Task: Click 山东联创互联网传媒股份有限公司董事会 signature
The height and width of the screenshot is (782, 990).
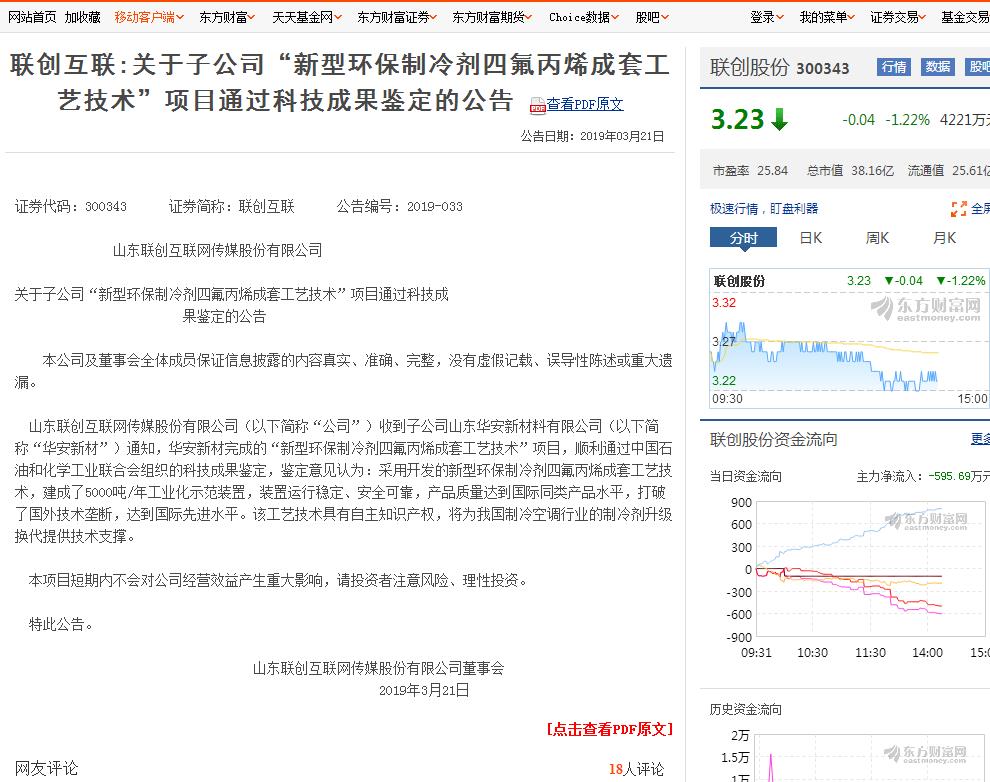Action: 378,668
